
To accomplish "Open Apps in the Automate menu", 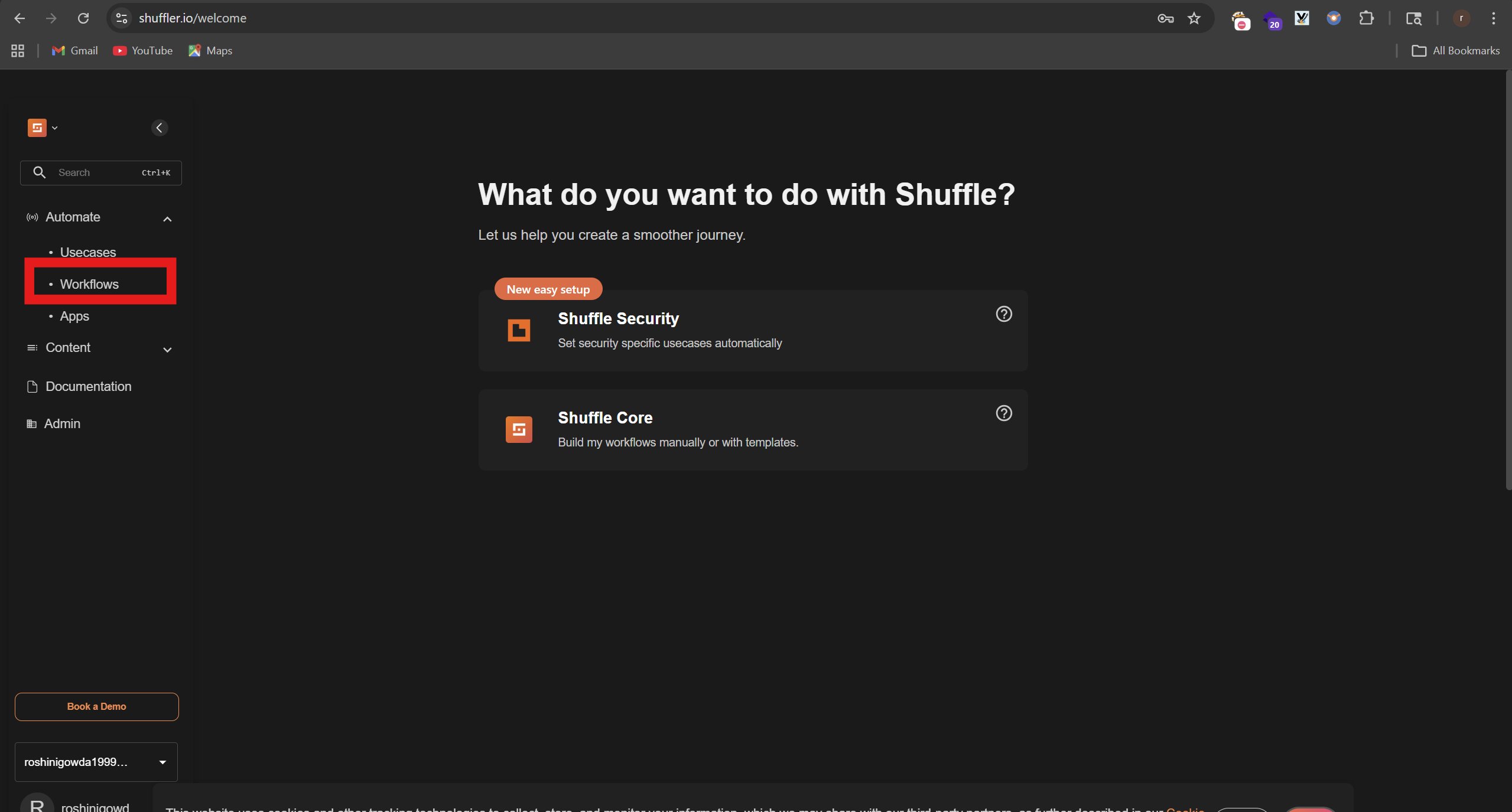I will click(74, 316).
